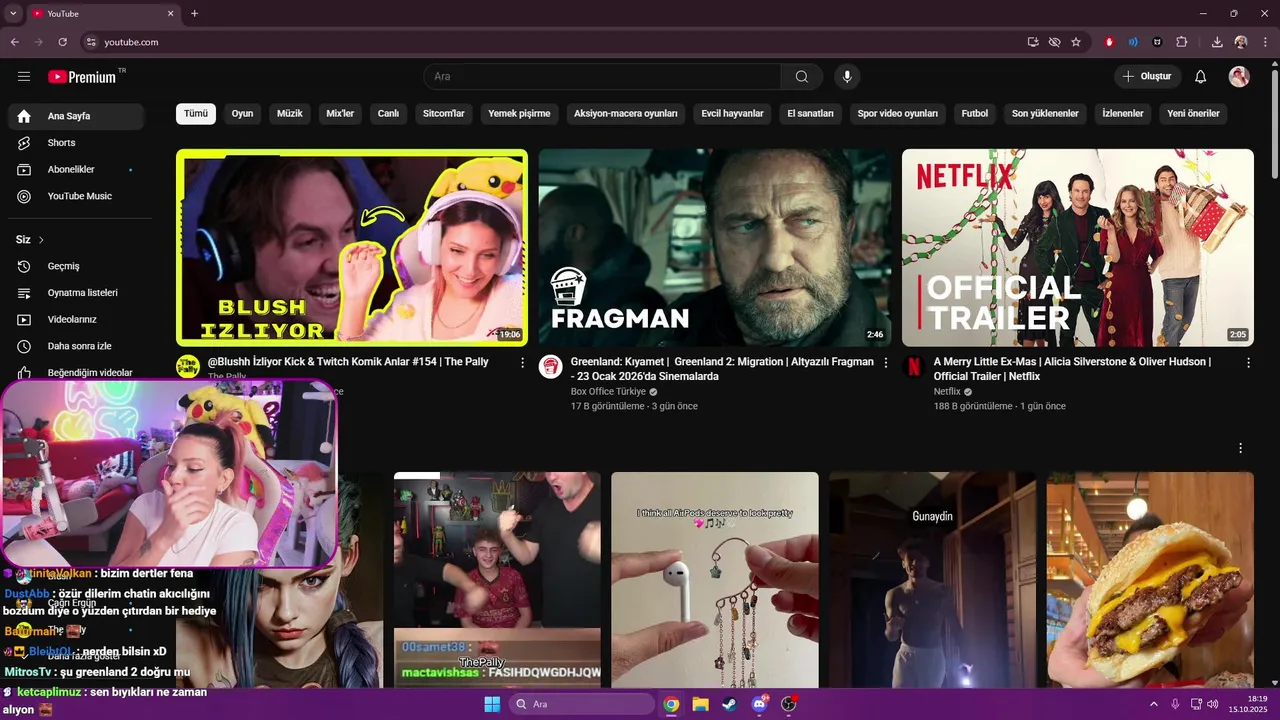Show hidden system tray icons
The image size is (1280, 720).
tap(1155, 704)
